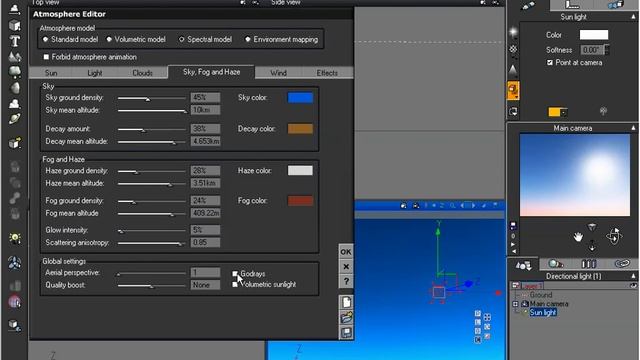The width and height of the screenshot is (640, 360).
Task: Switch to the Effects tab
Action: [327, 73]
